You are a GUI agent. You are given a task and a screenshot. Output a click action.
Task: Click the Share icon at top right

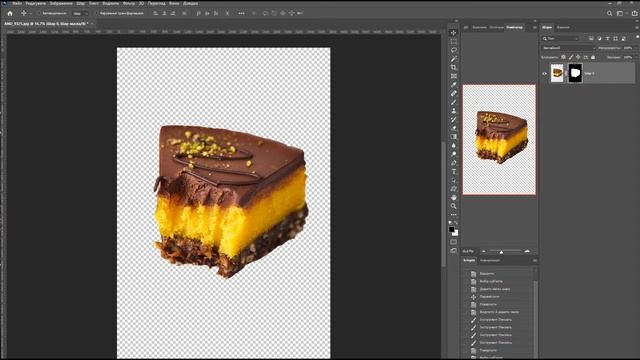(635, 13)
